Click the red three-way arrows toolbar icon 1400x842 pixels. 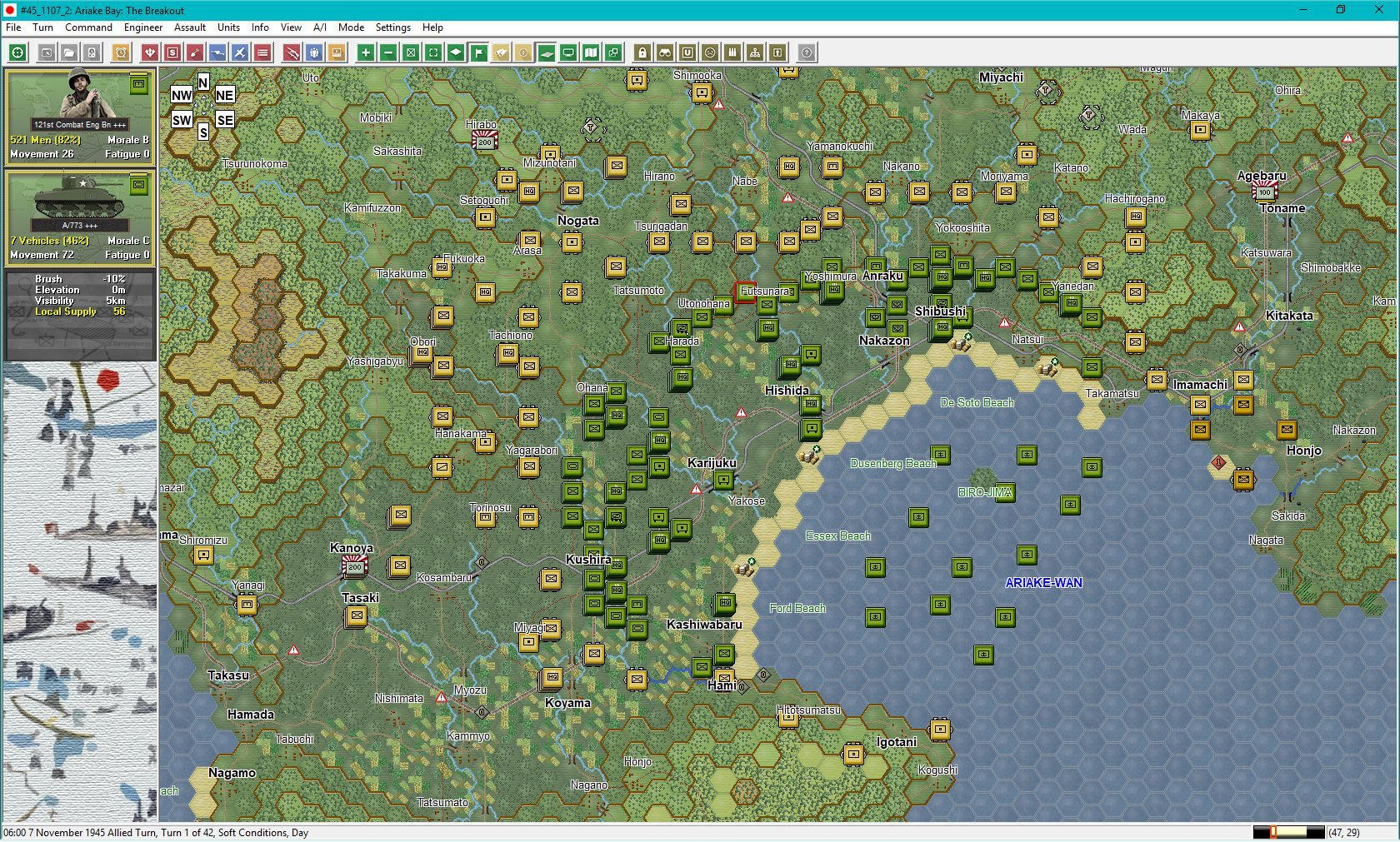(150, 53)
